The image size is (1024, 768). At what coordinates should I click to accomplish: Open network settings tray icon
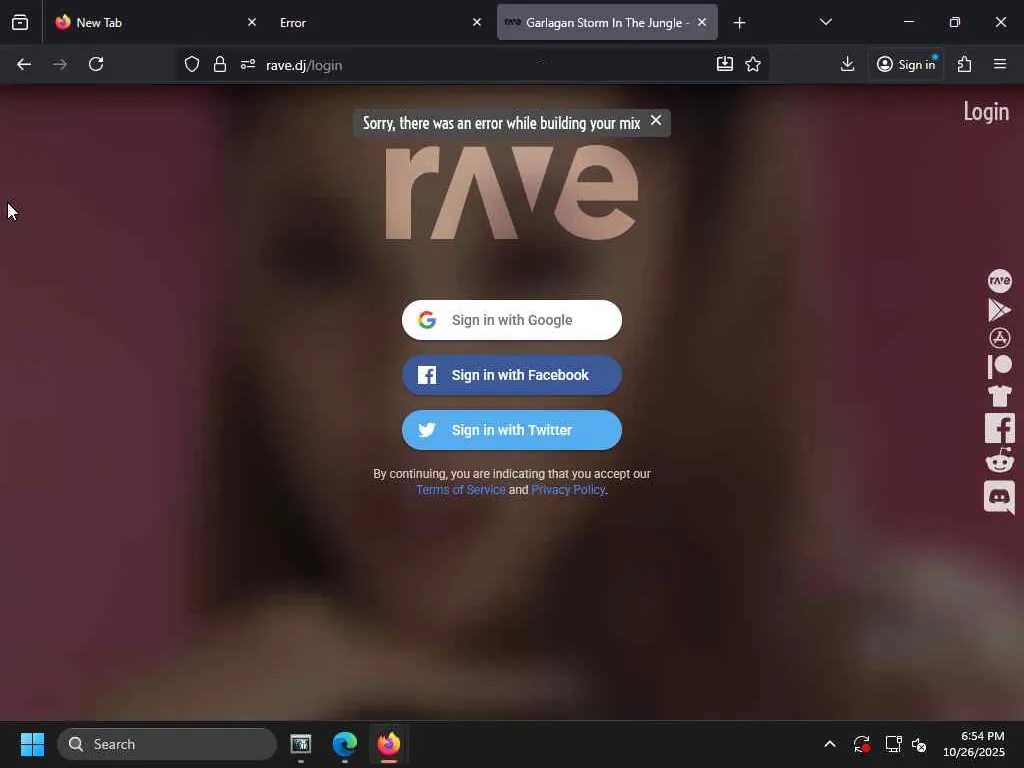point(893,744)
